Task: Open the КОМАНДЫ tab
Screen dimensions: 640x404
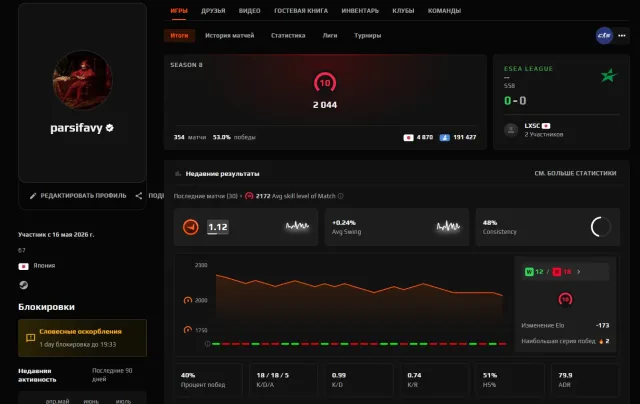Action: coord(444,11)
